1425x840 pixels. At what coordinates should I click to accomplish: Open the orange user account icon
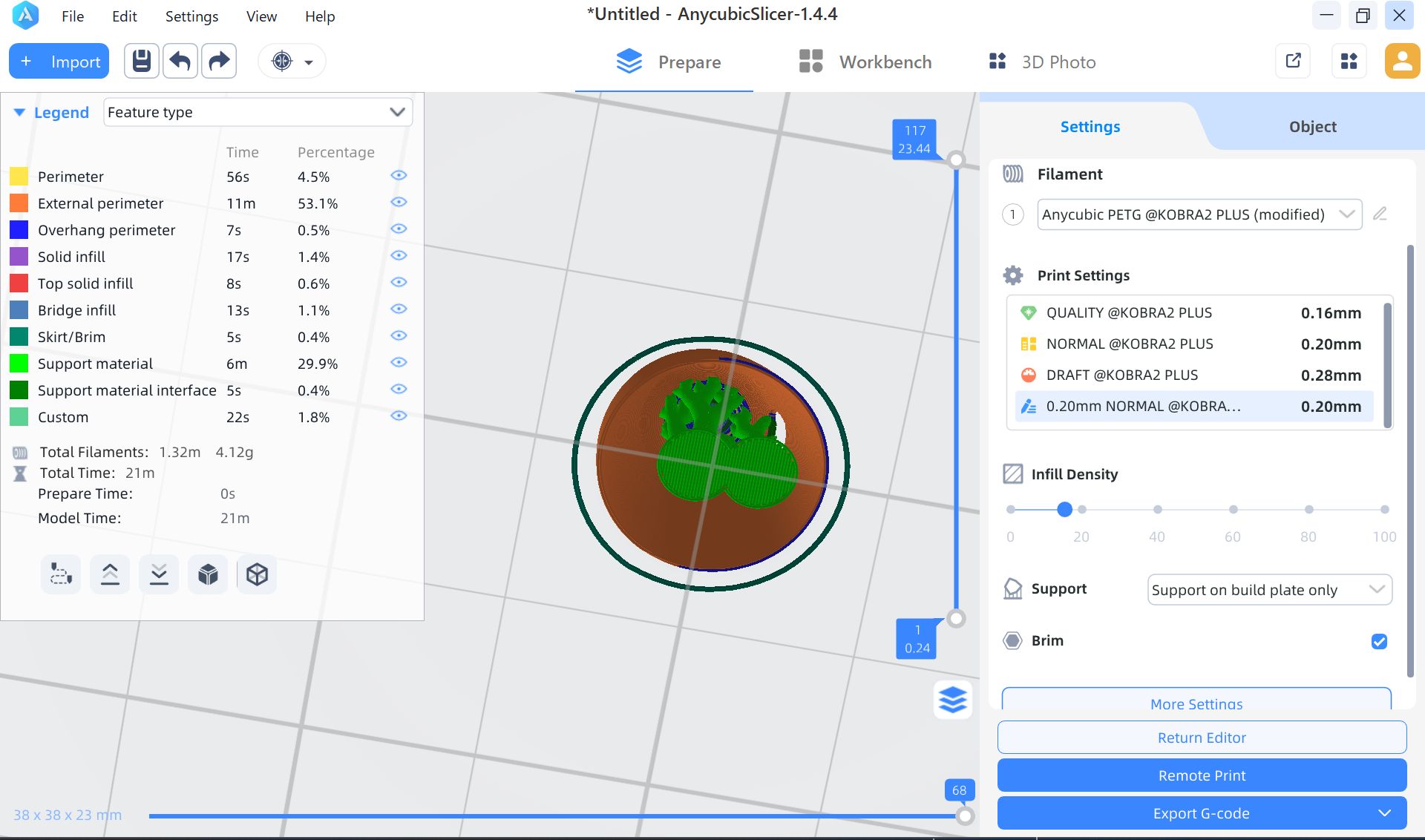tap(1402, 61)
